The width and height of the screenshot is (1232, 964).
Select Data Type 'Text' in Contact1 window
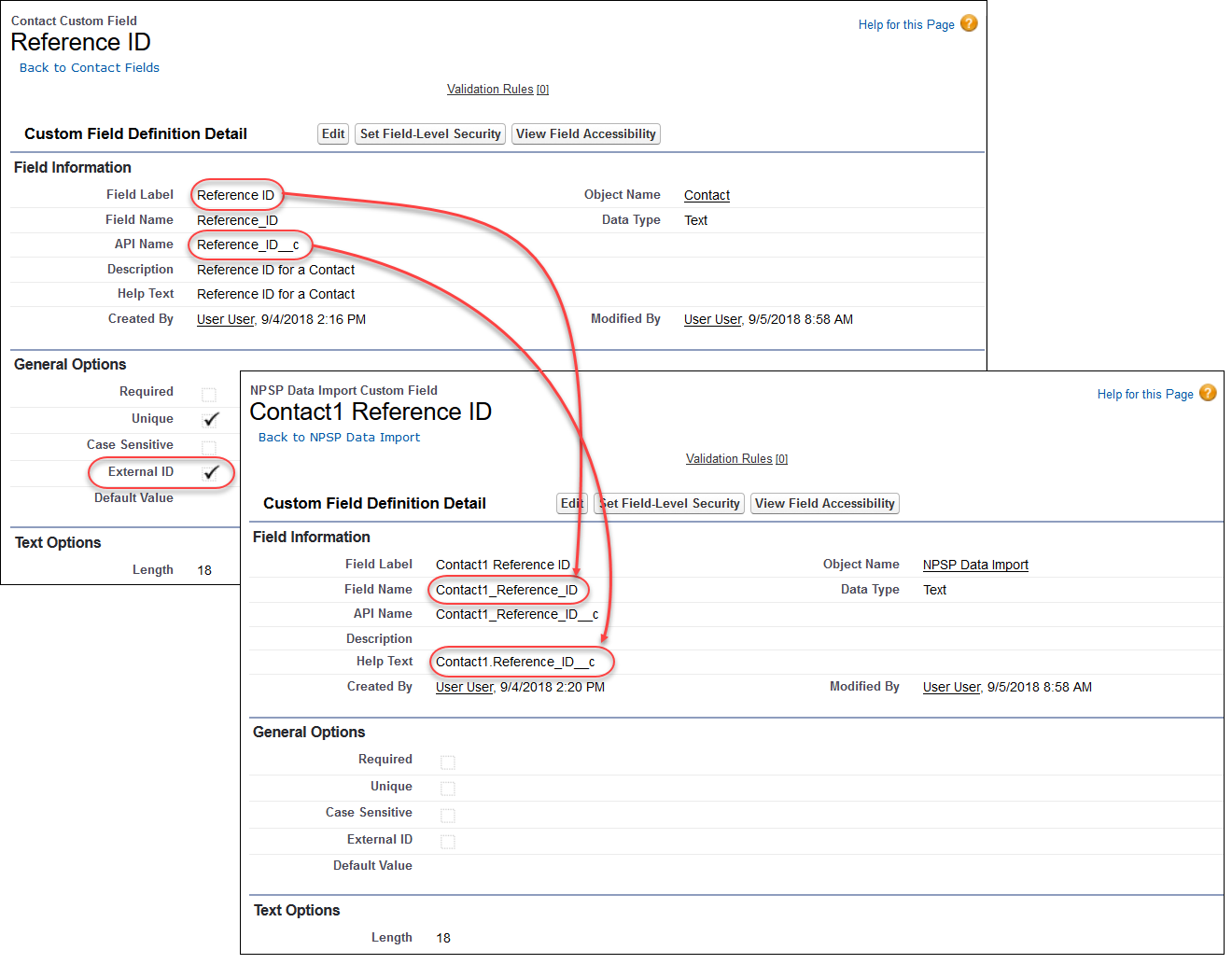pos(934,590)
